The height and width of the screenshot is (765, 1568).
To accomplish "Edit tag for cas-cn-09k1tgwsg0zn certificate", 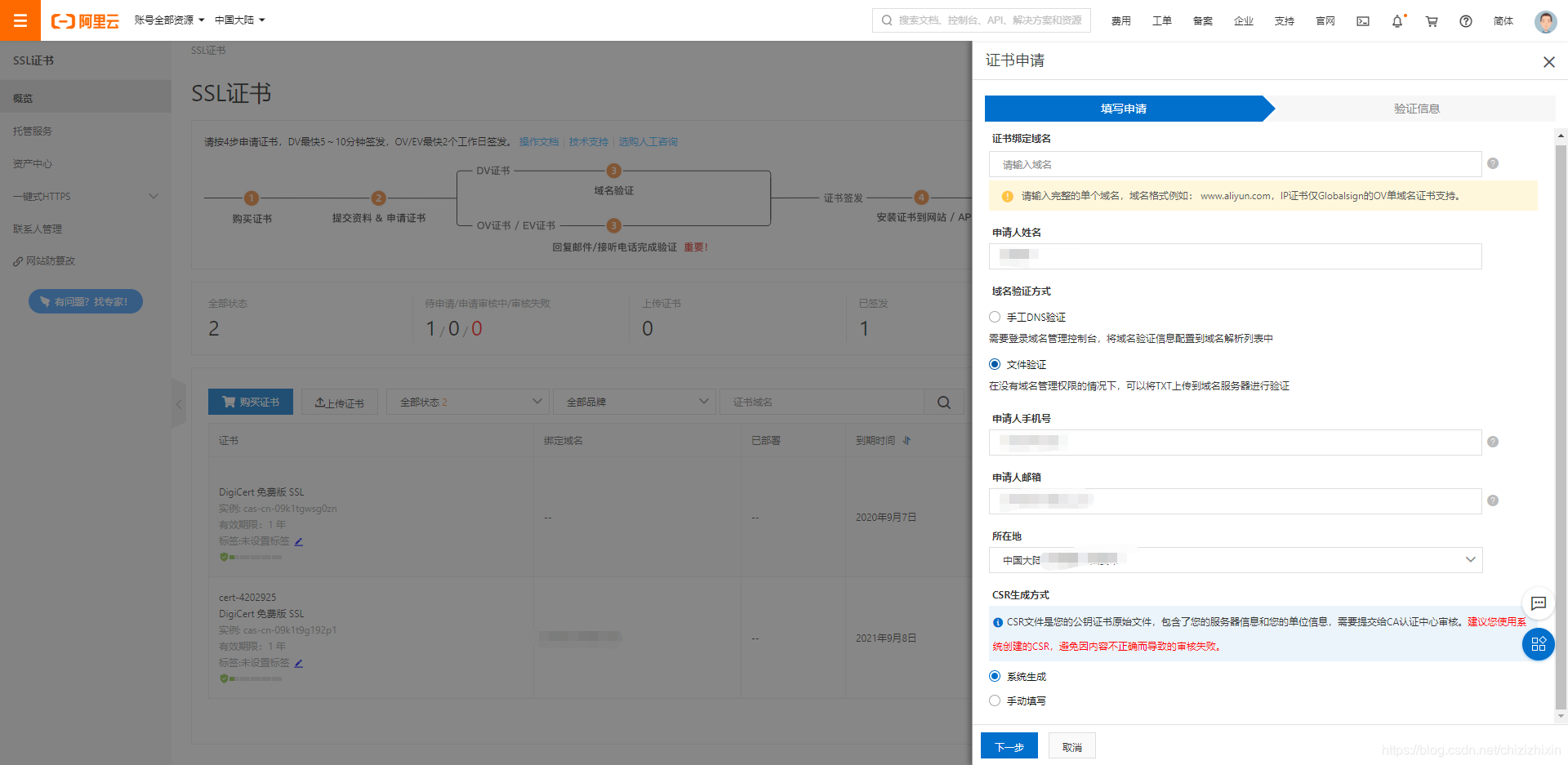I will click(x=299, y=541).
